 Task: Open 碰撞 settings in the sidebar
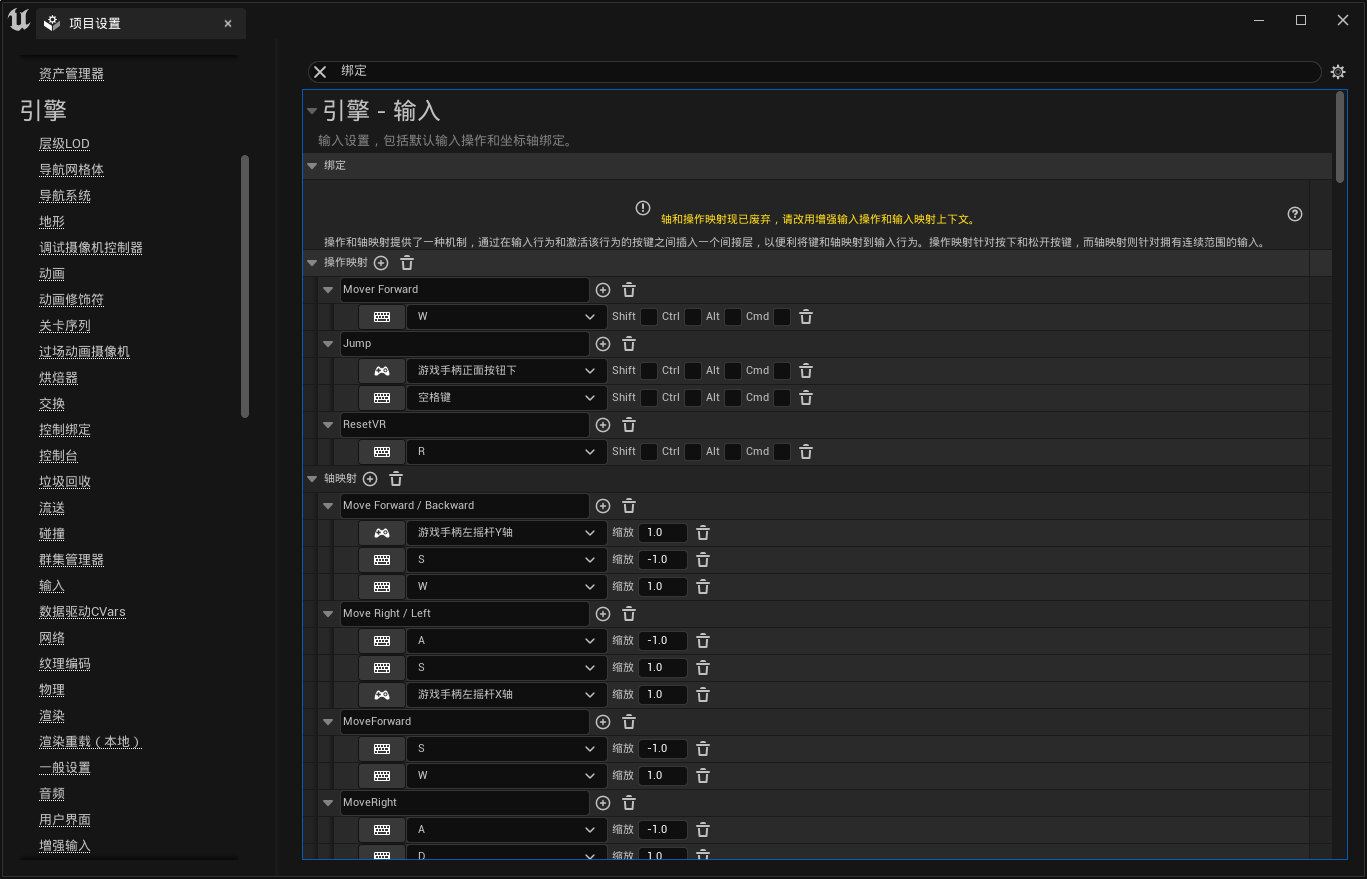point(52,534)
